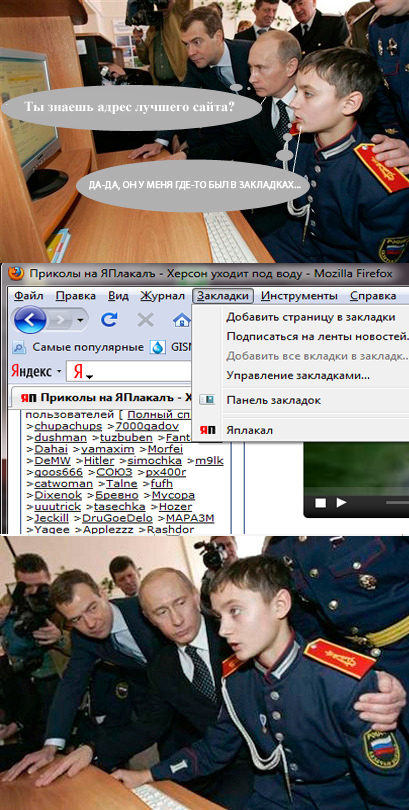Go to Home page via house icon
The height and width of the screenshot is (810, 409).
pyautogui.click(x=181, y=321)
